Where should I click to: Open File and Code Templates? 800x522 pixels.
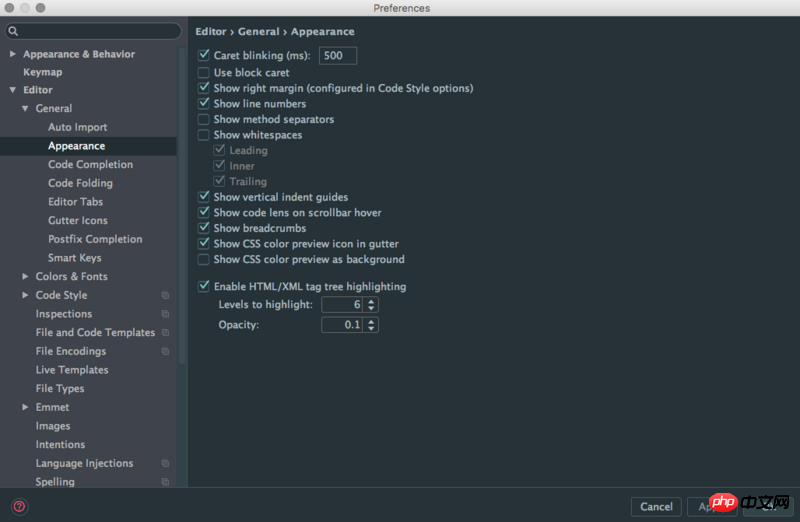[95, 332]
